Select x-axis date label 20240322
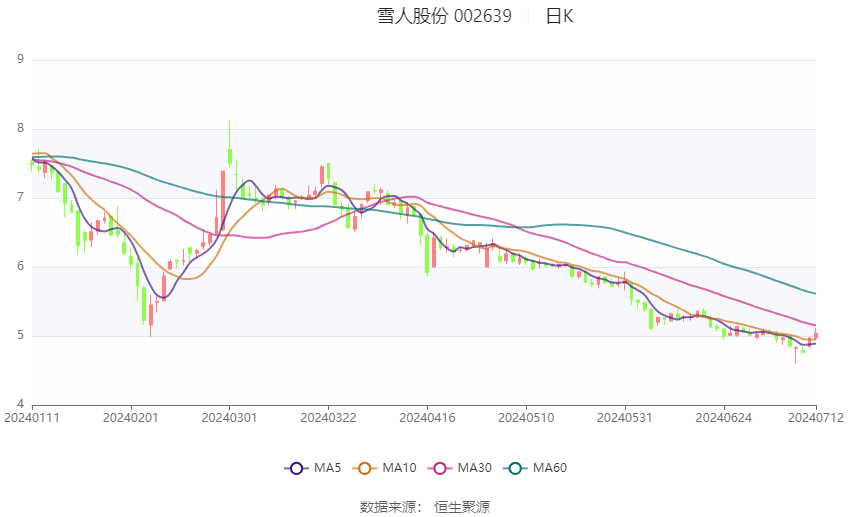The image size is (850, 517). point(329,418)
